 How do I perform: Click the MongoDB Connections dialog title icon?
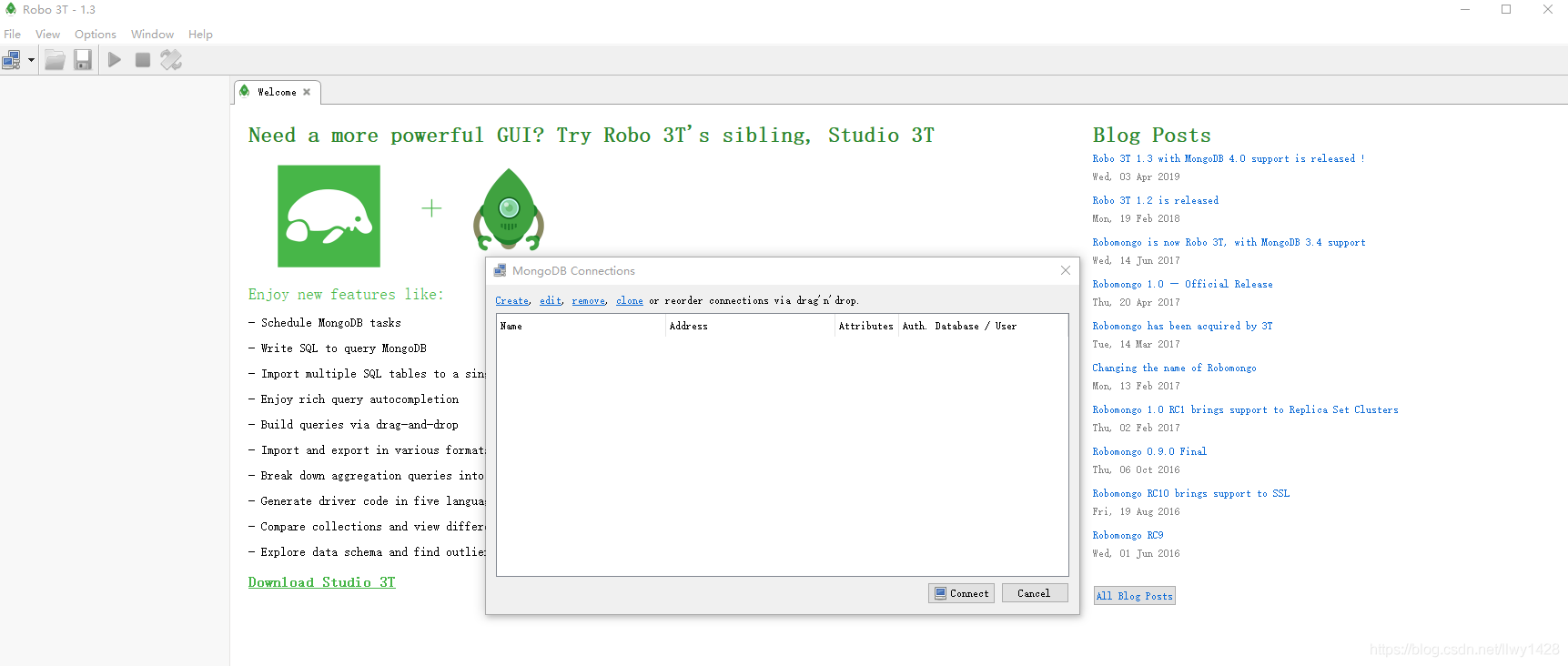(500, 271)
